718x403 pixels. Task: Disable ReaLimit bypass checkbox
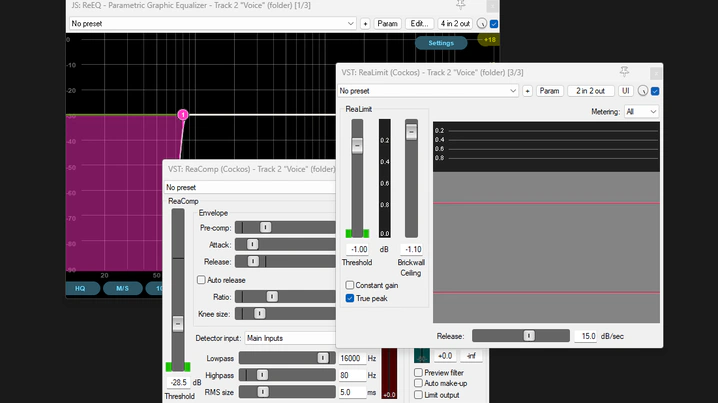click(655, 91)
